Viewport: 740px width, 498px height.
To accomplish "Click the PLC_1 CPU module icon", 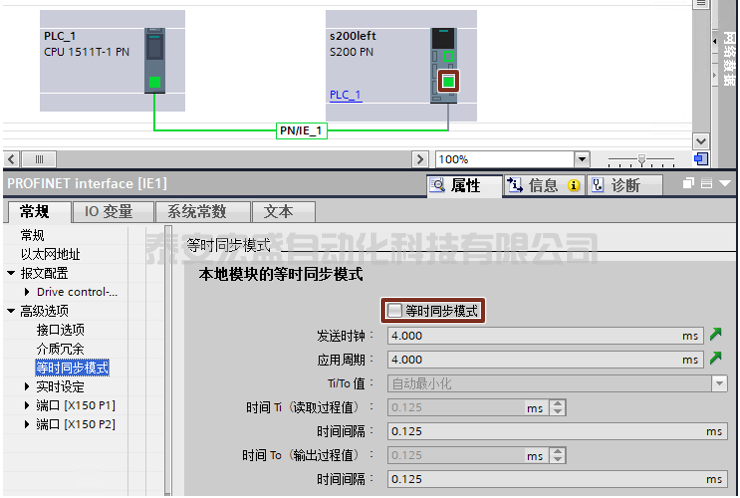I will (155, 60).
